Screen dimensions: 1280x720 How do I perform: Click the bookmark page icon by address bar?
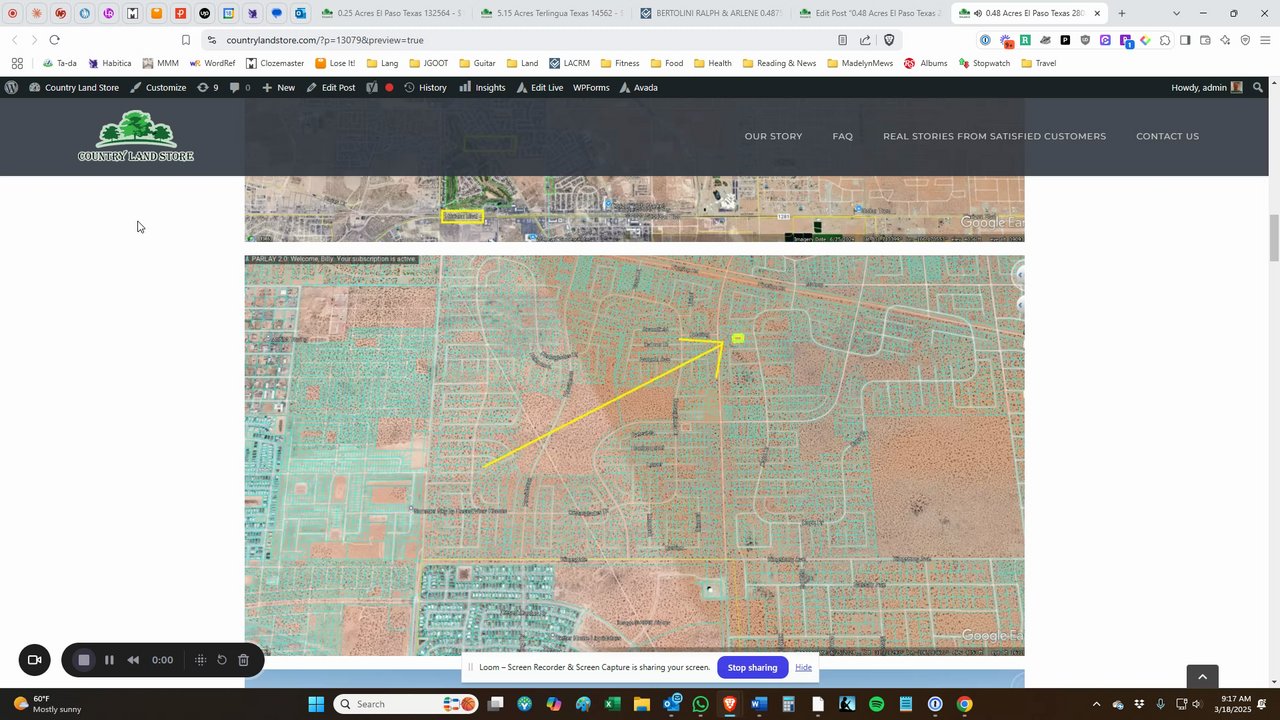[186, 40]
